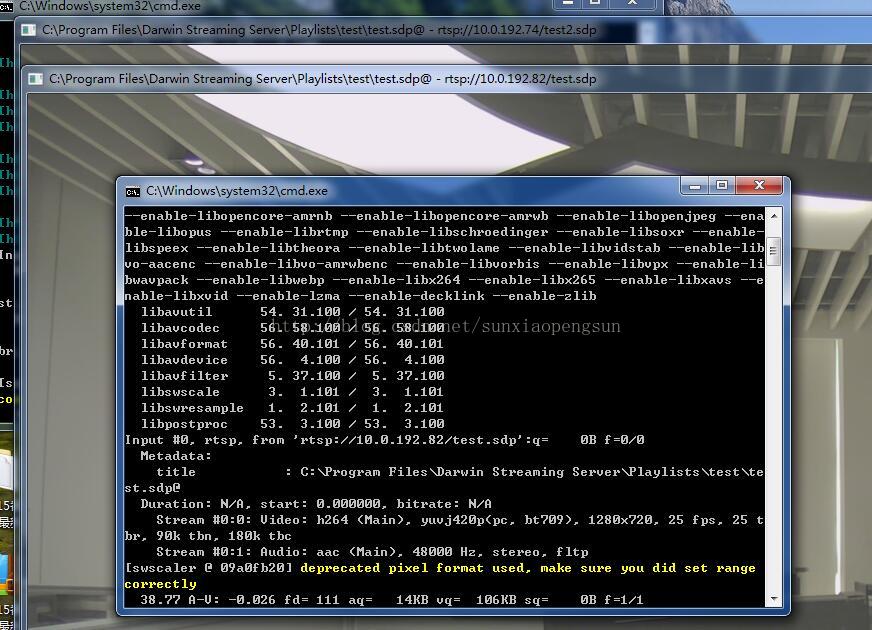Click the yellow 'deprecated pixel format used' warning
This screenshot has width=872, height=630.
440,576
